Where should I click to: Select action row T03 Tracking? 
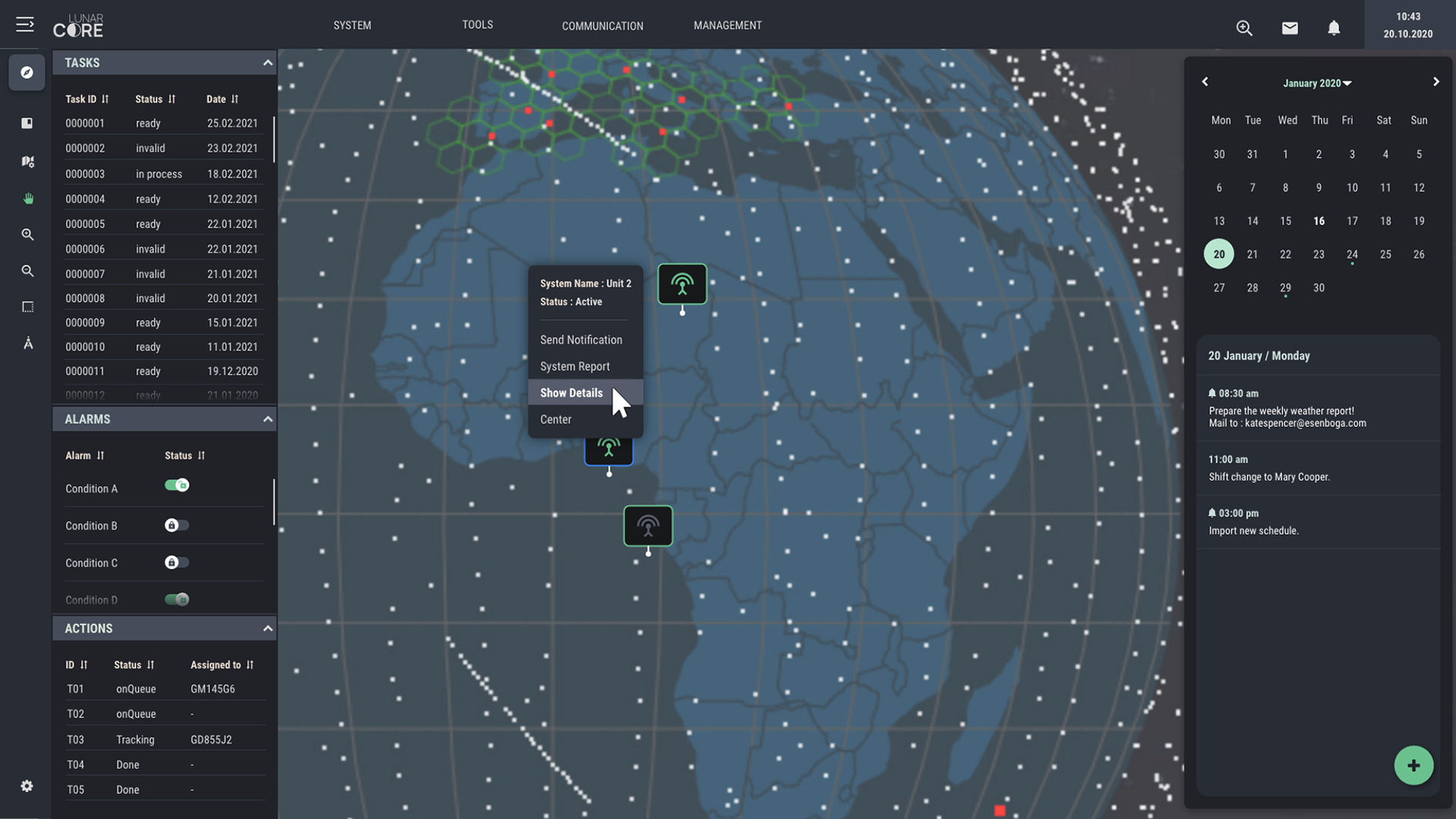pyautogui.click(x=164, y=739)
